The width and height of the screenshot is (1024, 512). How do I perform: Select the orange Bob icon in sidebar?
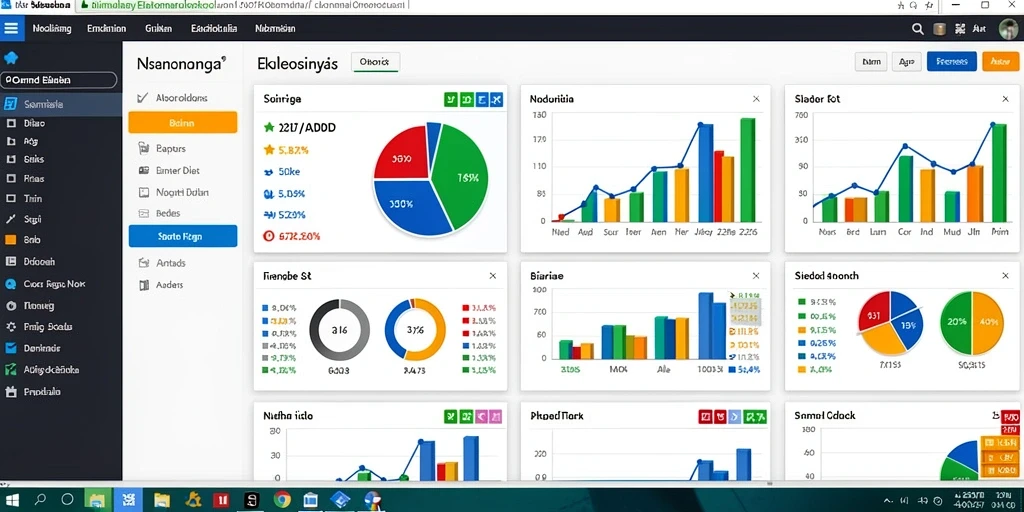10,240
